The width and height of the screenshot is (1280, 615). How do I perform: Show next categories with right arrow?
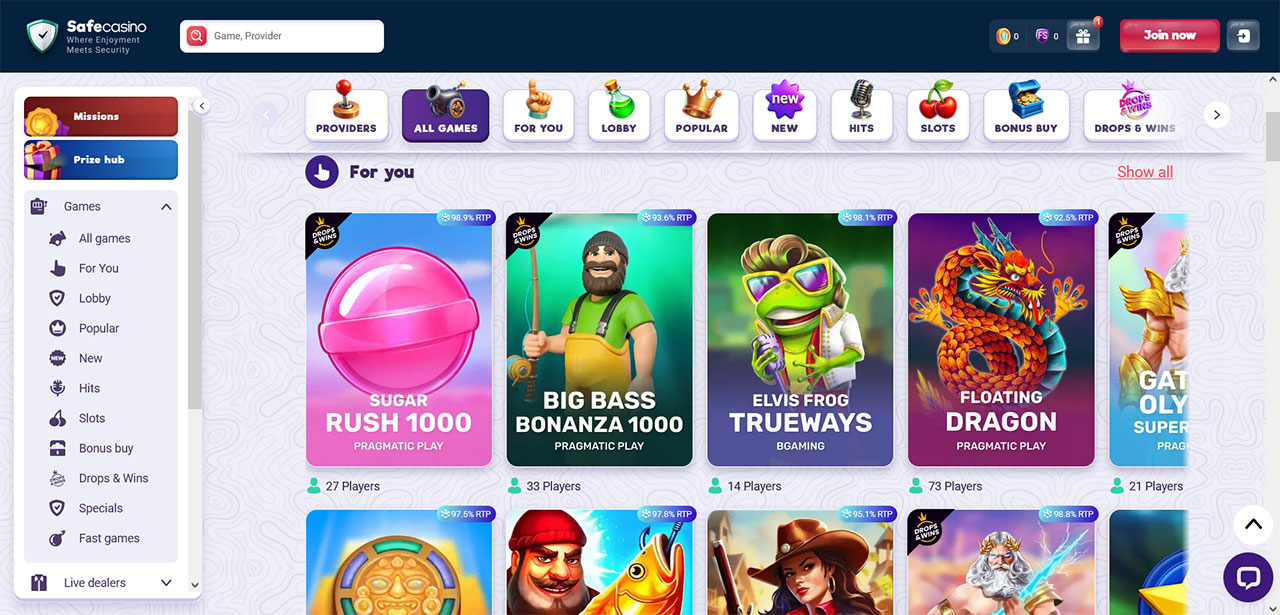[x=1217, y=115]
